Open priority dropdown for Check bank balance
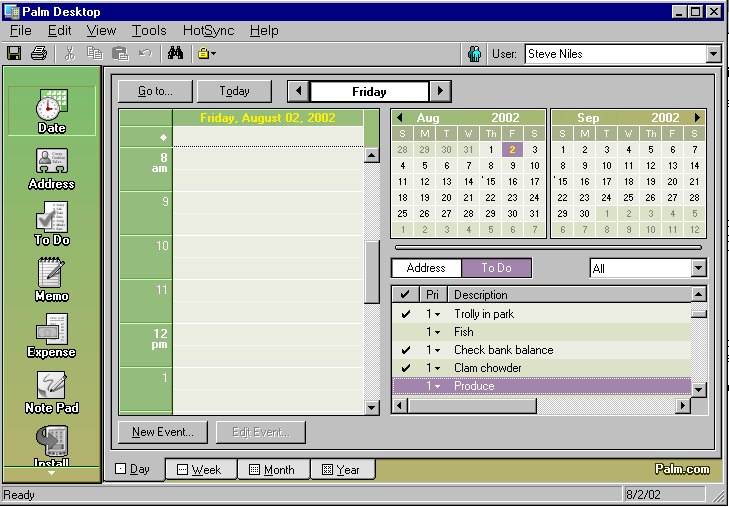Viewport: 729px width, 507px height. click(437, 350)
